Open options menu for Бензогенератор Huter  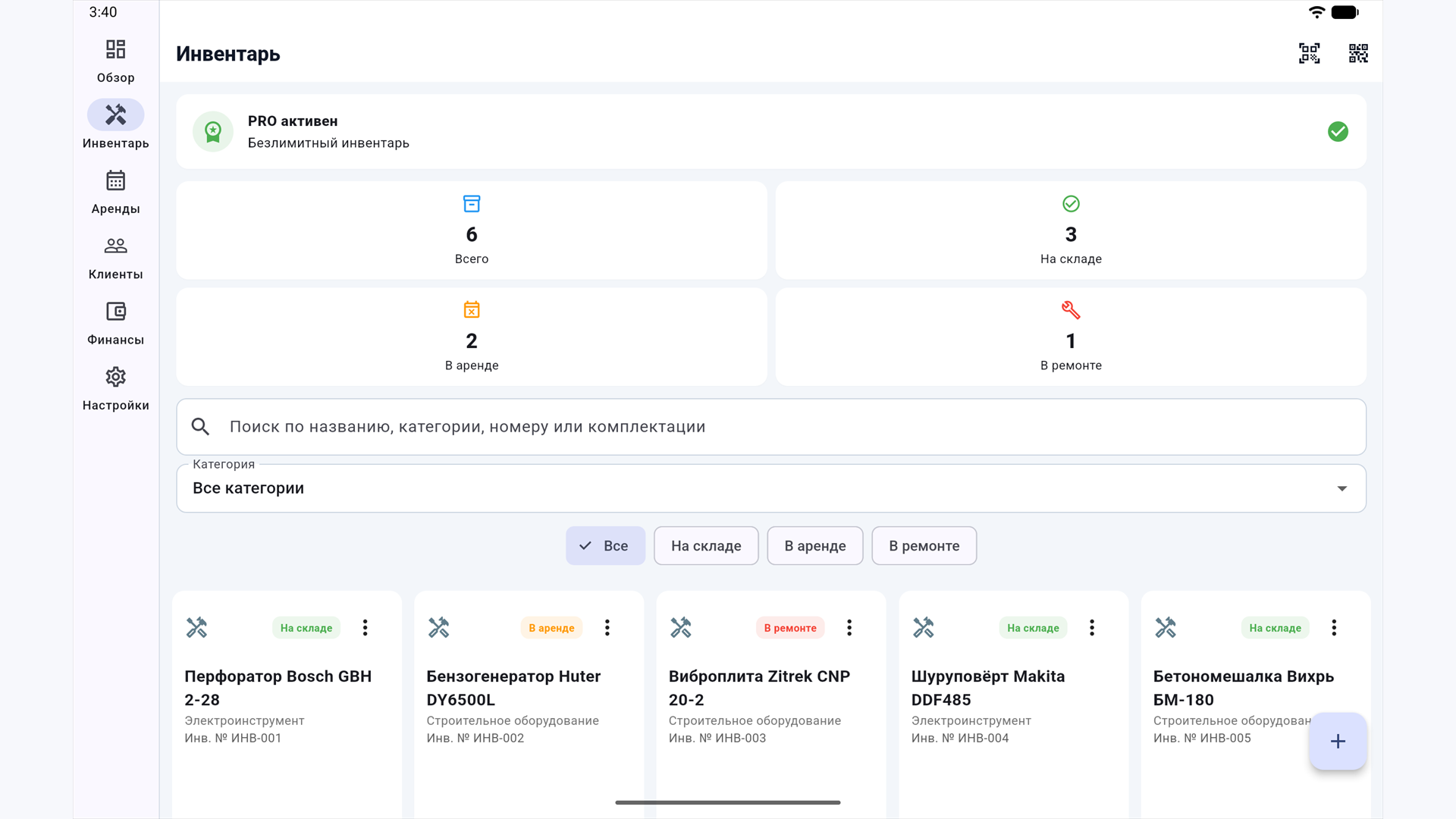(x=607, y=627)
